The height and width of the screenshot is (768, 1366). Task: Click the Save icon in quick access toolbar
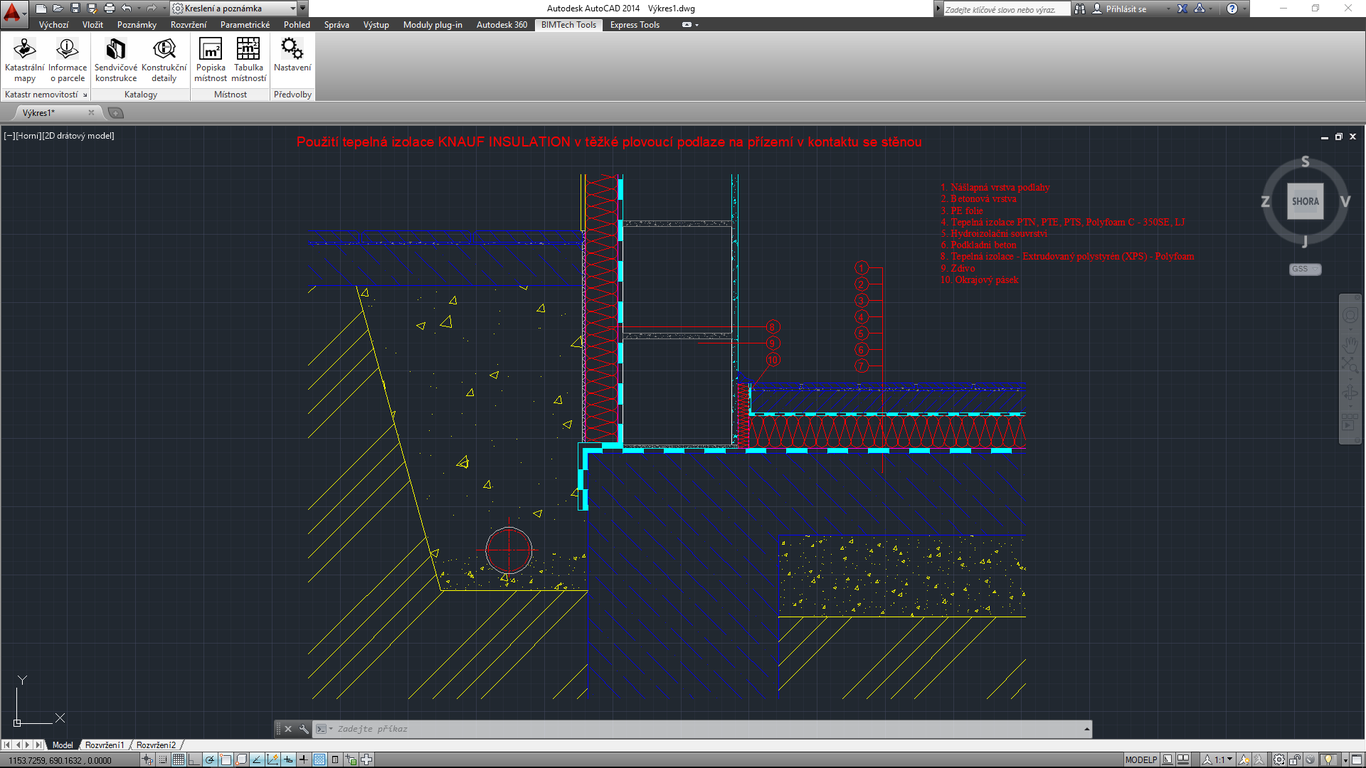pos(75,8)
